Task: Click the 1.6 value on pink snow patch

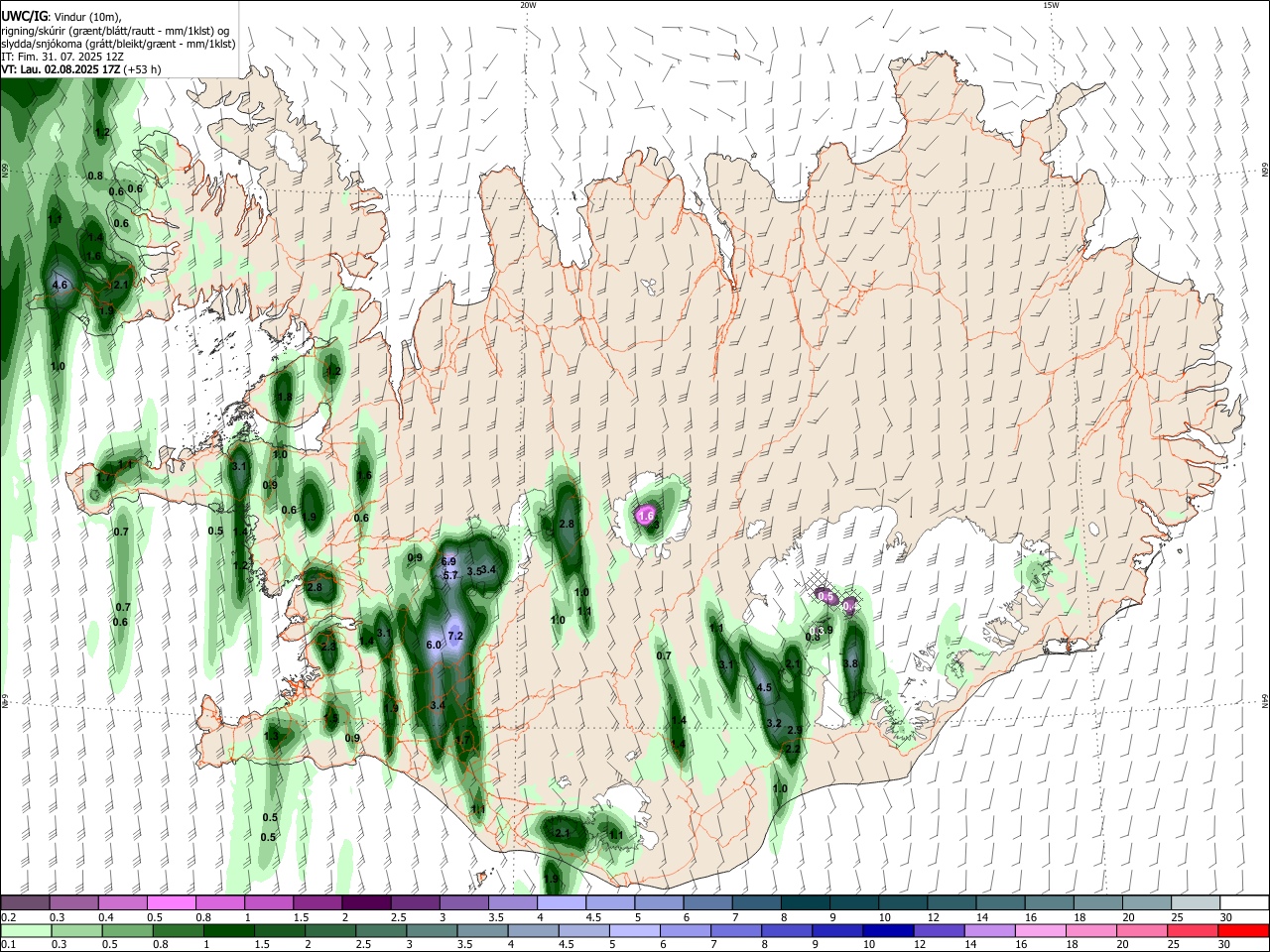Action: (646, 516)
